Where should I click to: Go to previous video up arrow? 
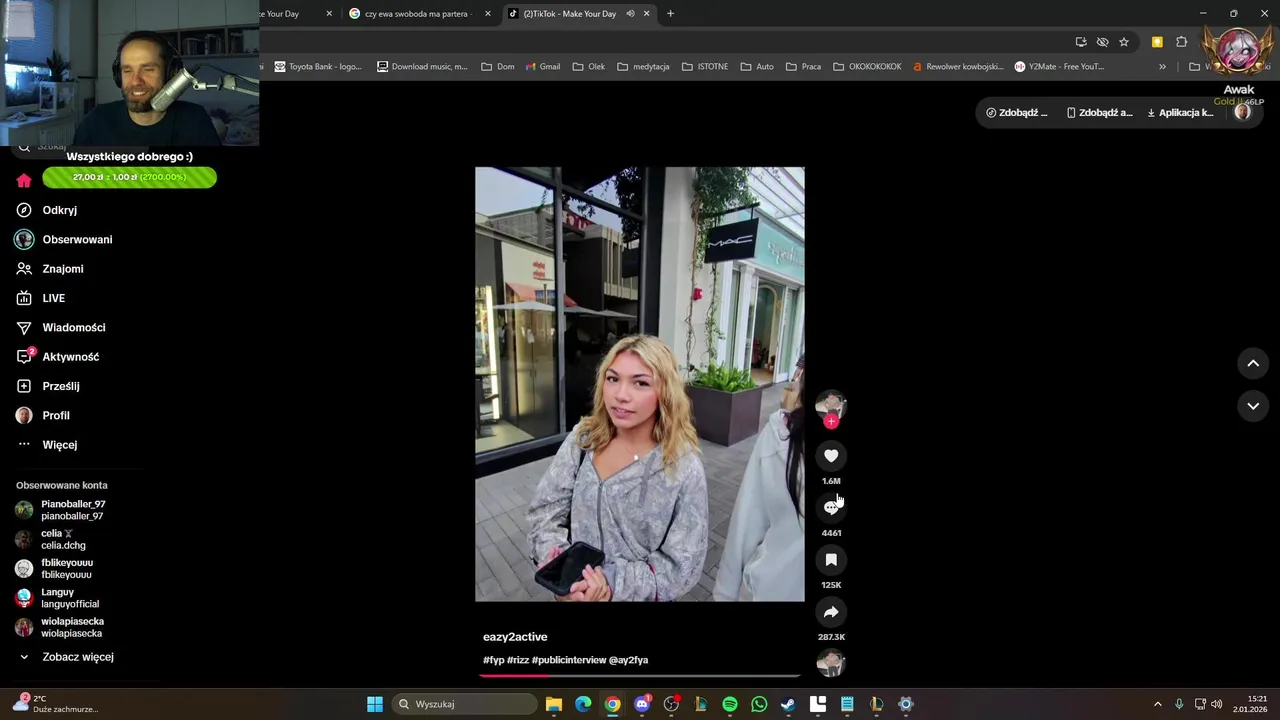click(x=1253, y=363)
